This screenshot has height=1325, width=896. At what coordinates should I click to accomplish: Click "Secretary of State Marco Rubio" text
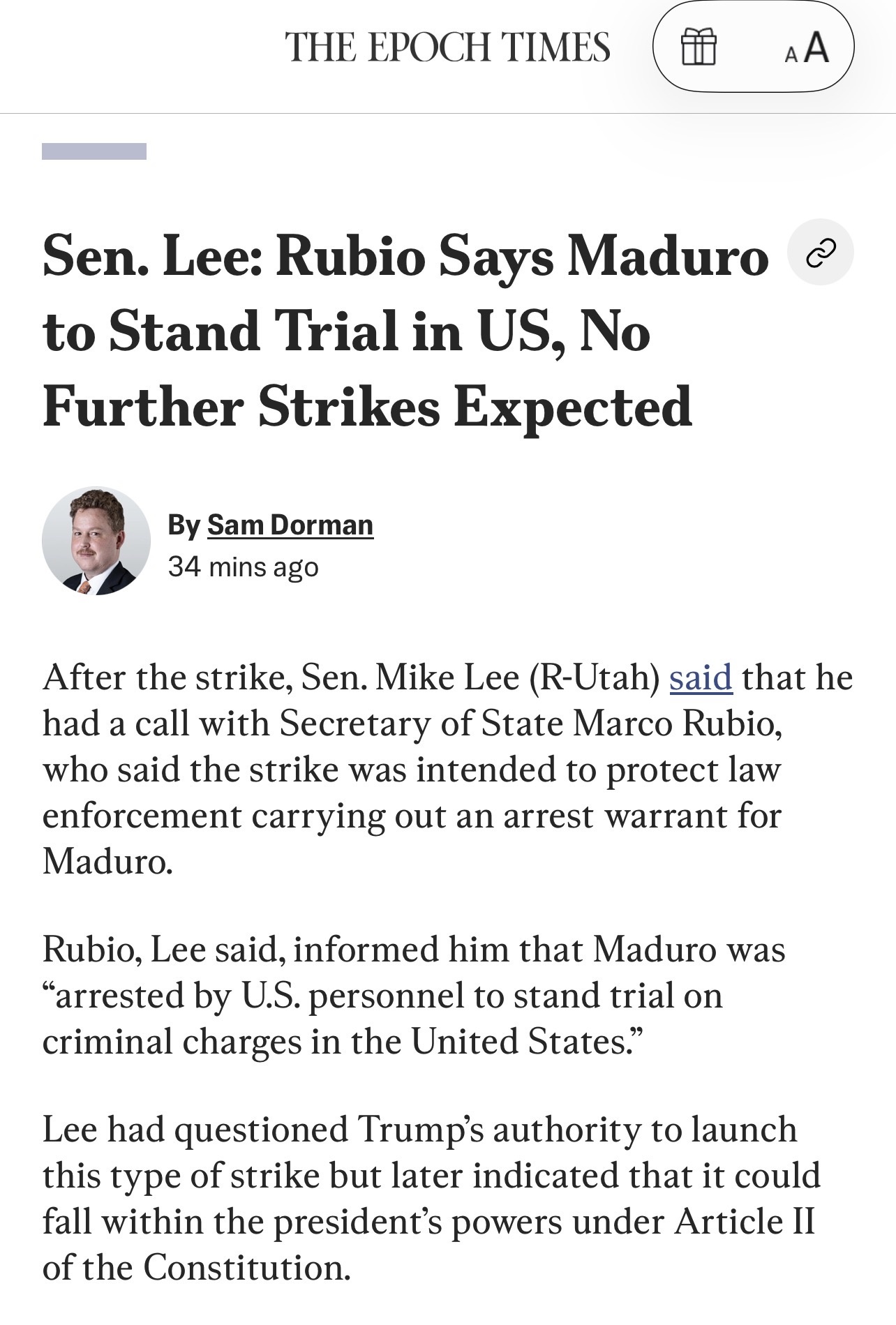tap(530, 724)
